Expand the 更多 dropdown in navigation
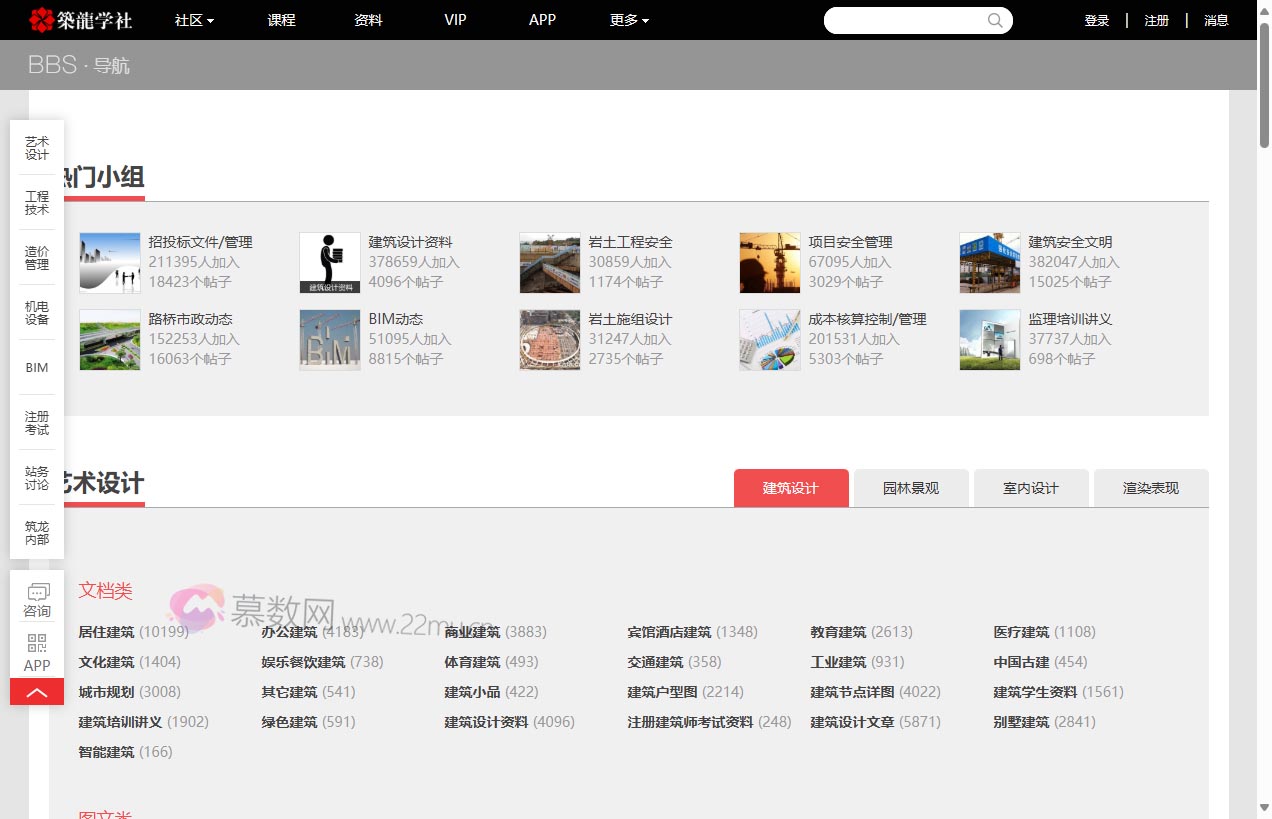 (629, 20)
